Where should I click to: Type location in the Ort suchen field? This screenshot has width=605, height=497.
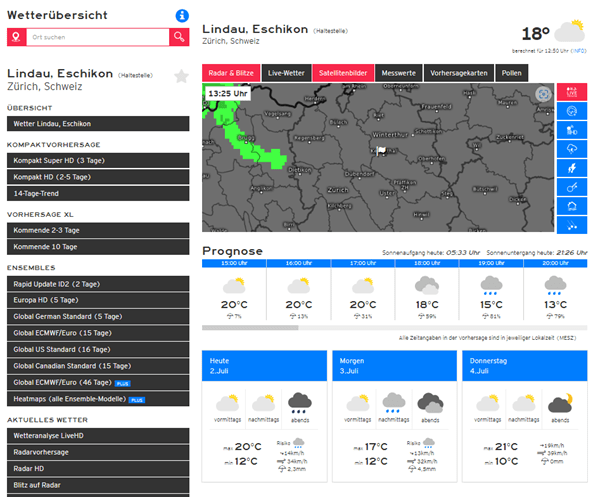[97, 37]
